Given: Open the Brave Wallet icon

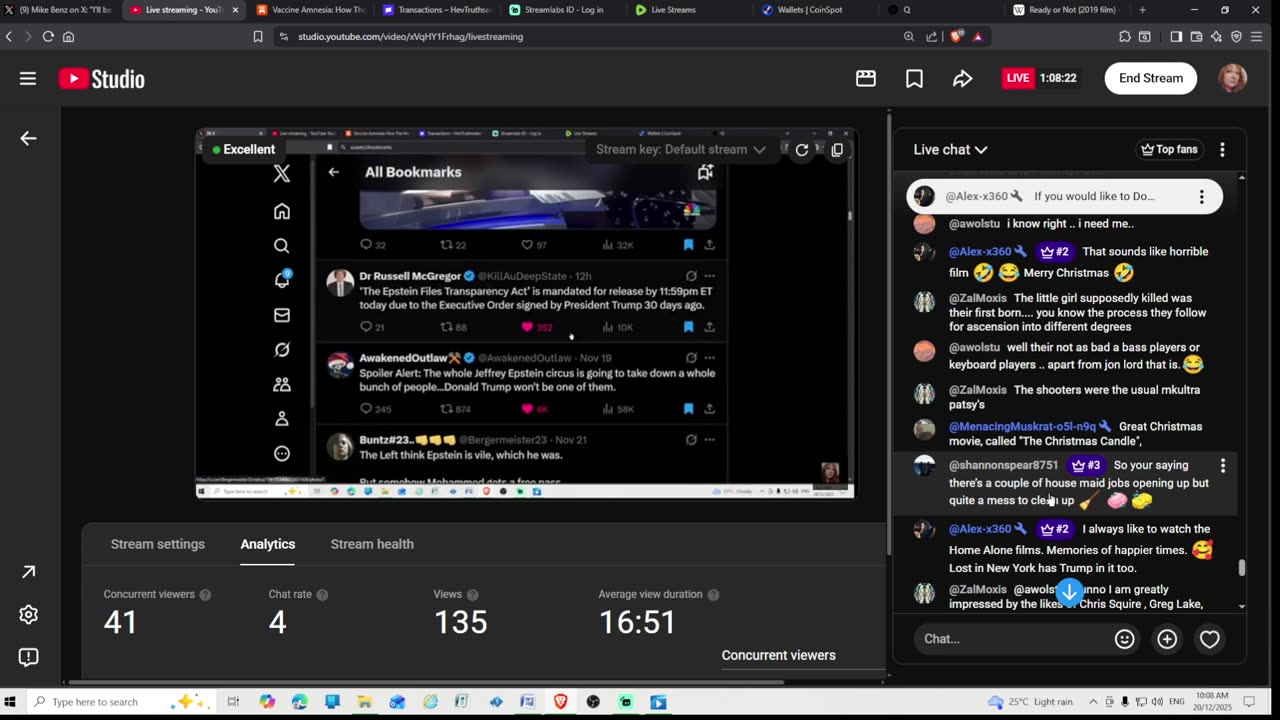Looking at the screenshot, I should 1196,36.
